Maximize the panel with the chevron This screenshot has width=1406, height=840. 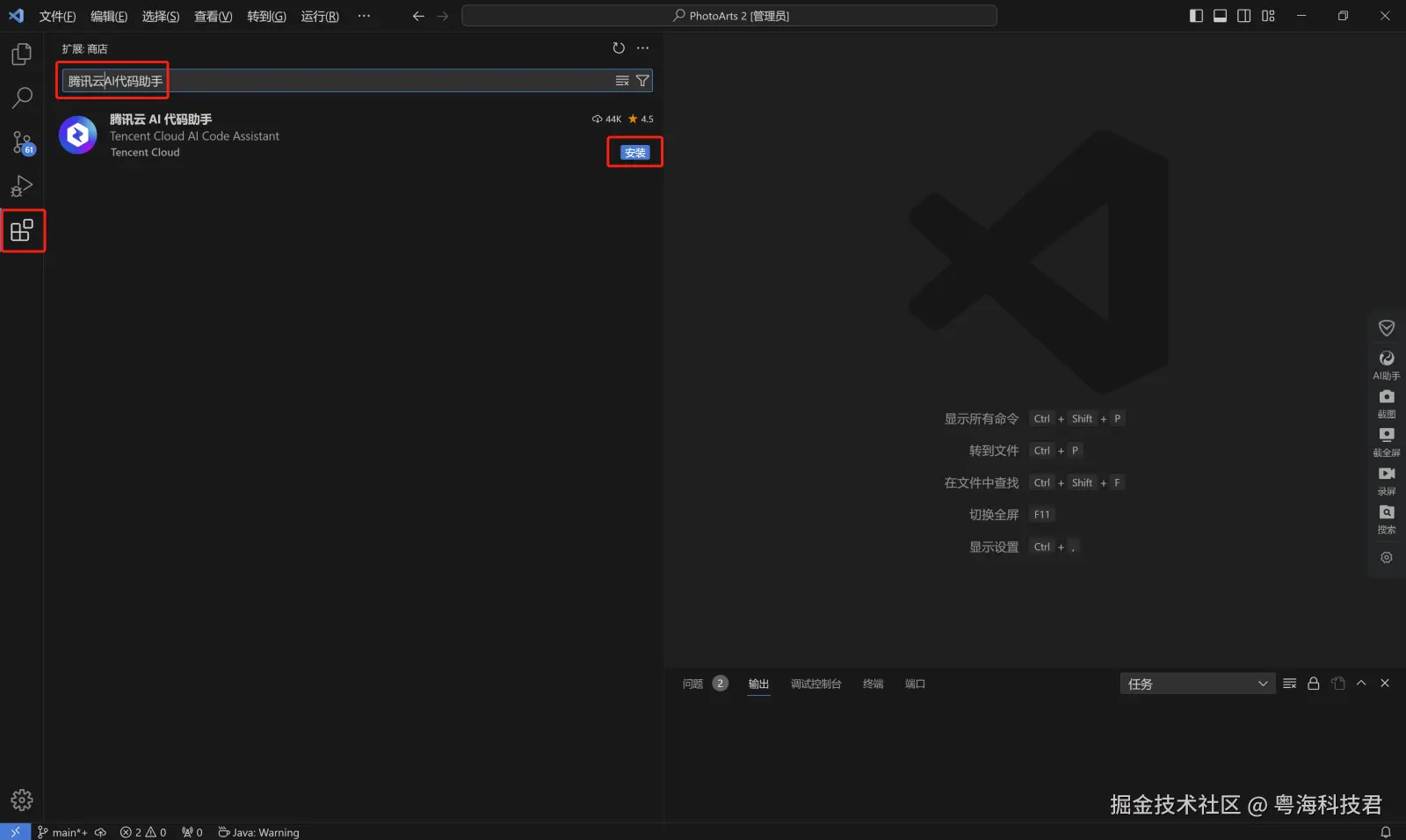click(x=1361, y=684)
